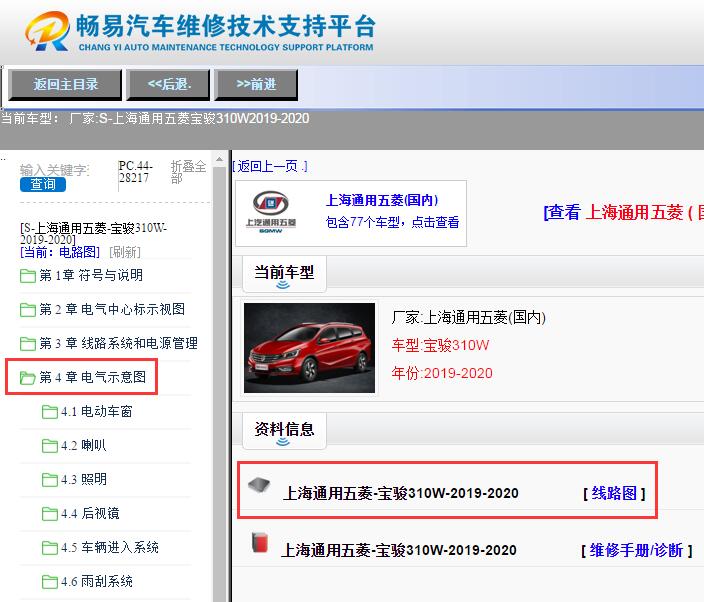
Task: Open the 维修手册/诊断 link
Action: click(635, 550)
